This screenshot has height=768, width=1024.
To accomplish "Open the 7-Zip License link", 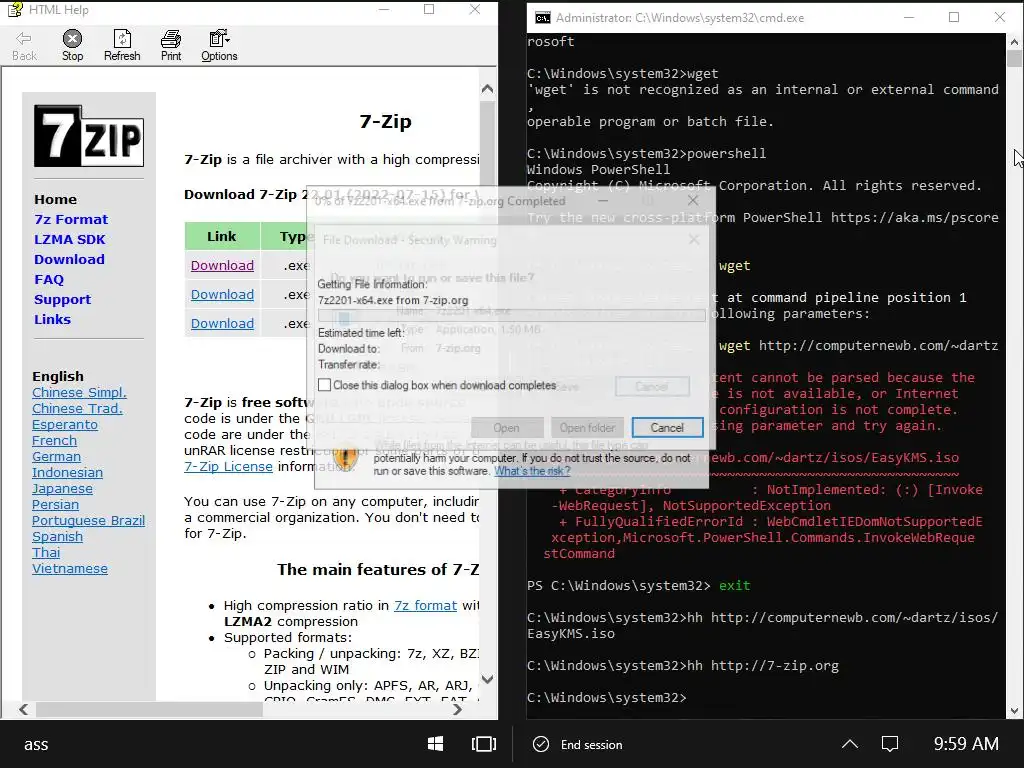I will (228, 467).
